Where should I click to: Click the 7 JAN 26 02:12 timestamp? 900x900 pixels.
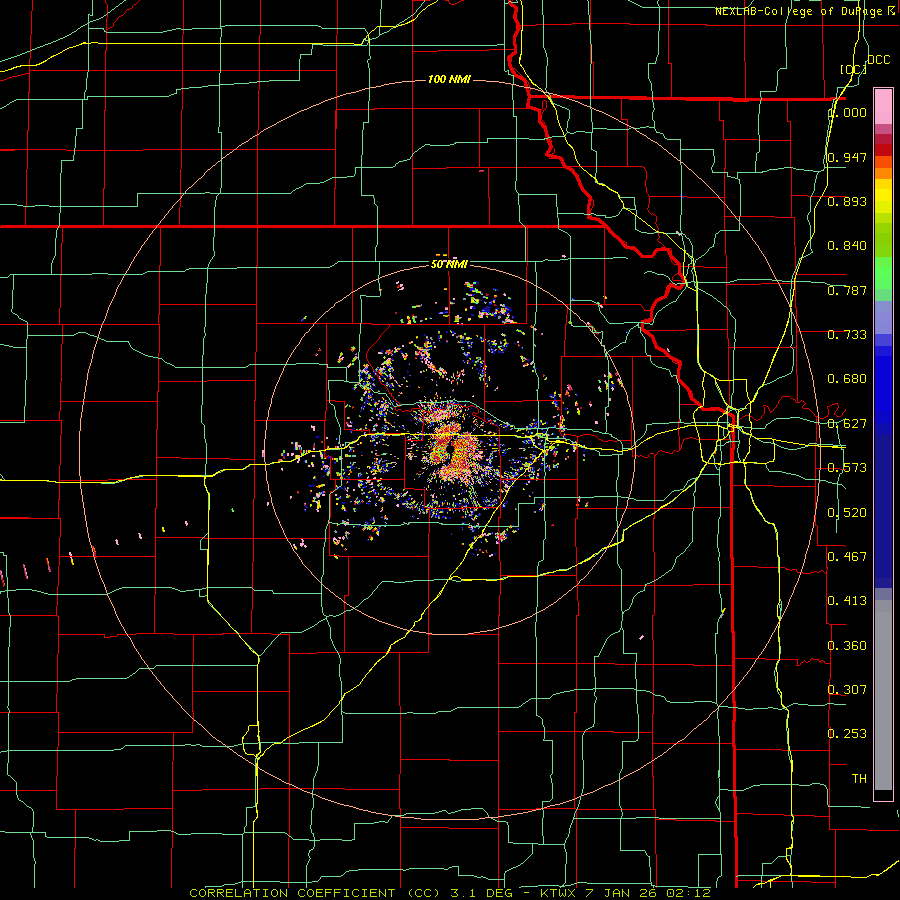tap(647, 893)
